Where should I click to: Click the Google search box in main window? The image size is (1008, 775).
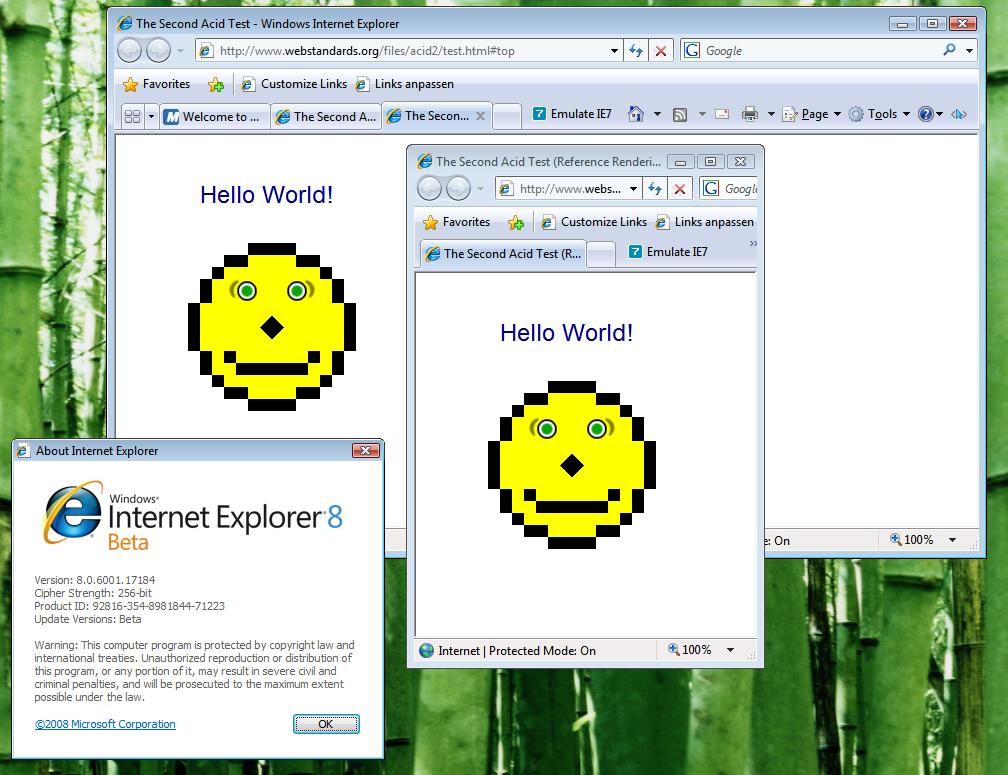point(810,51)
